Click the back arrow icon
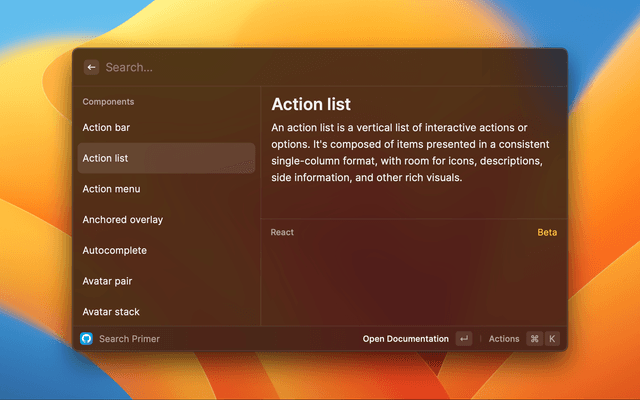 click(91, 67)
